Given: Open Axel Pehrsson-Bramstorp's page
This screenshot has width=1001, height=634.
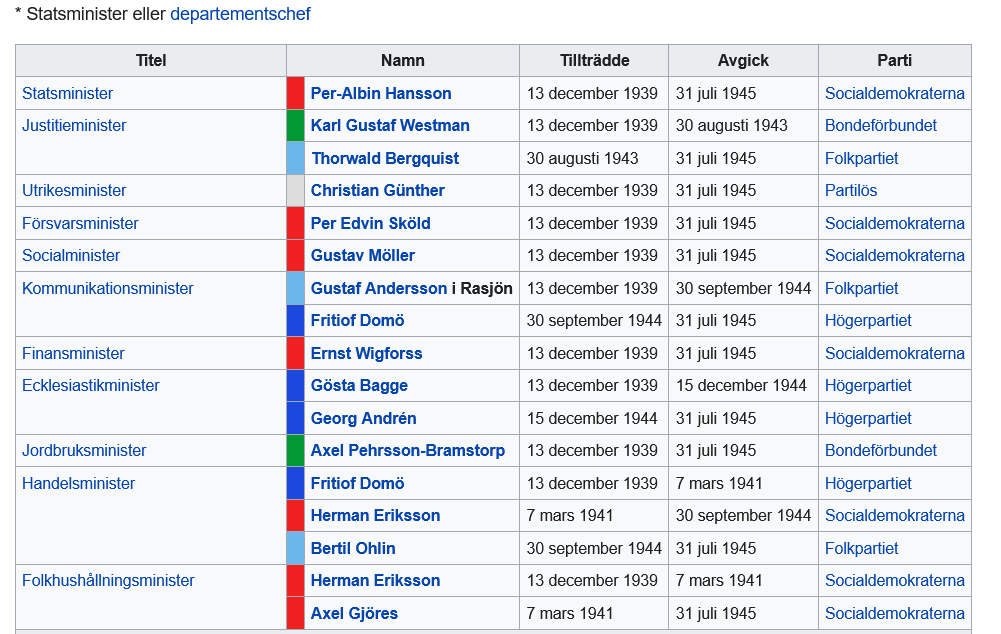Looking at the screenshot, I should 407,451.
